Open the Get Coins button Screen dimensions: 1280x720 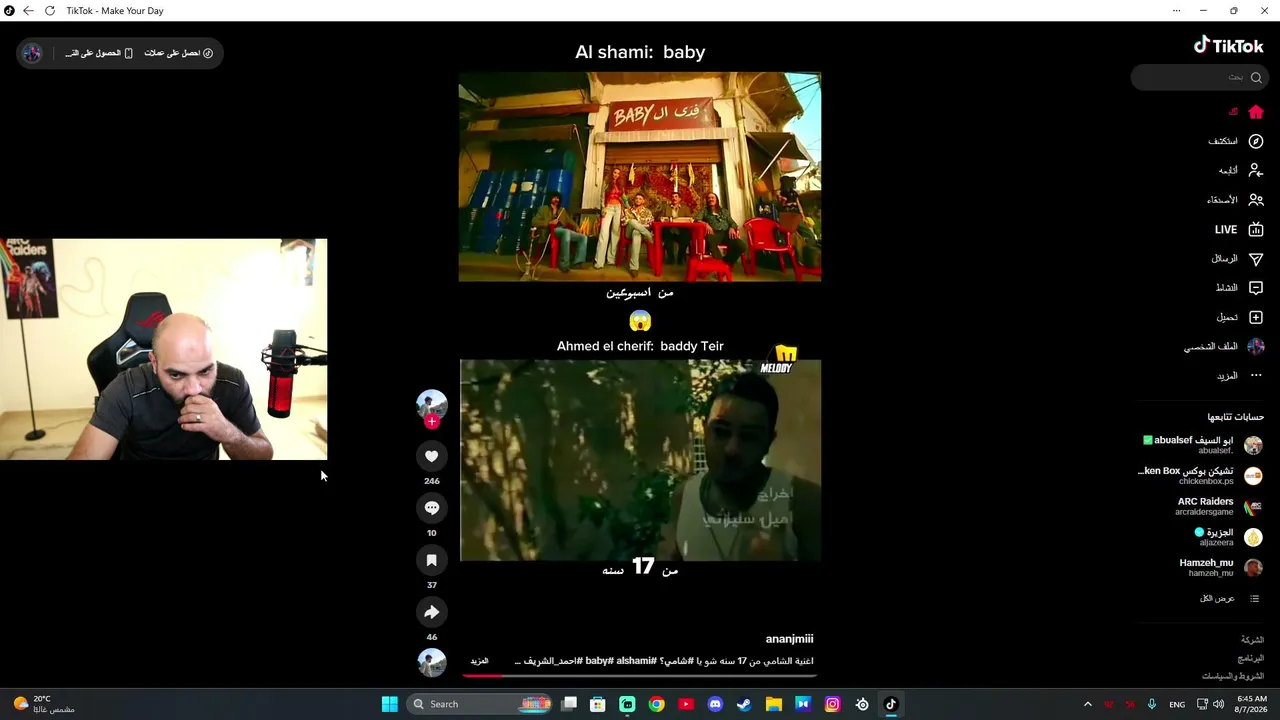(178, 53)
